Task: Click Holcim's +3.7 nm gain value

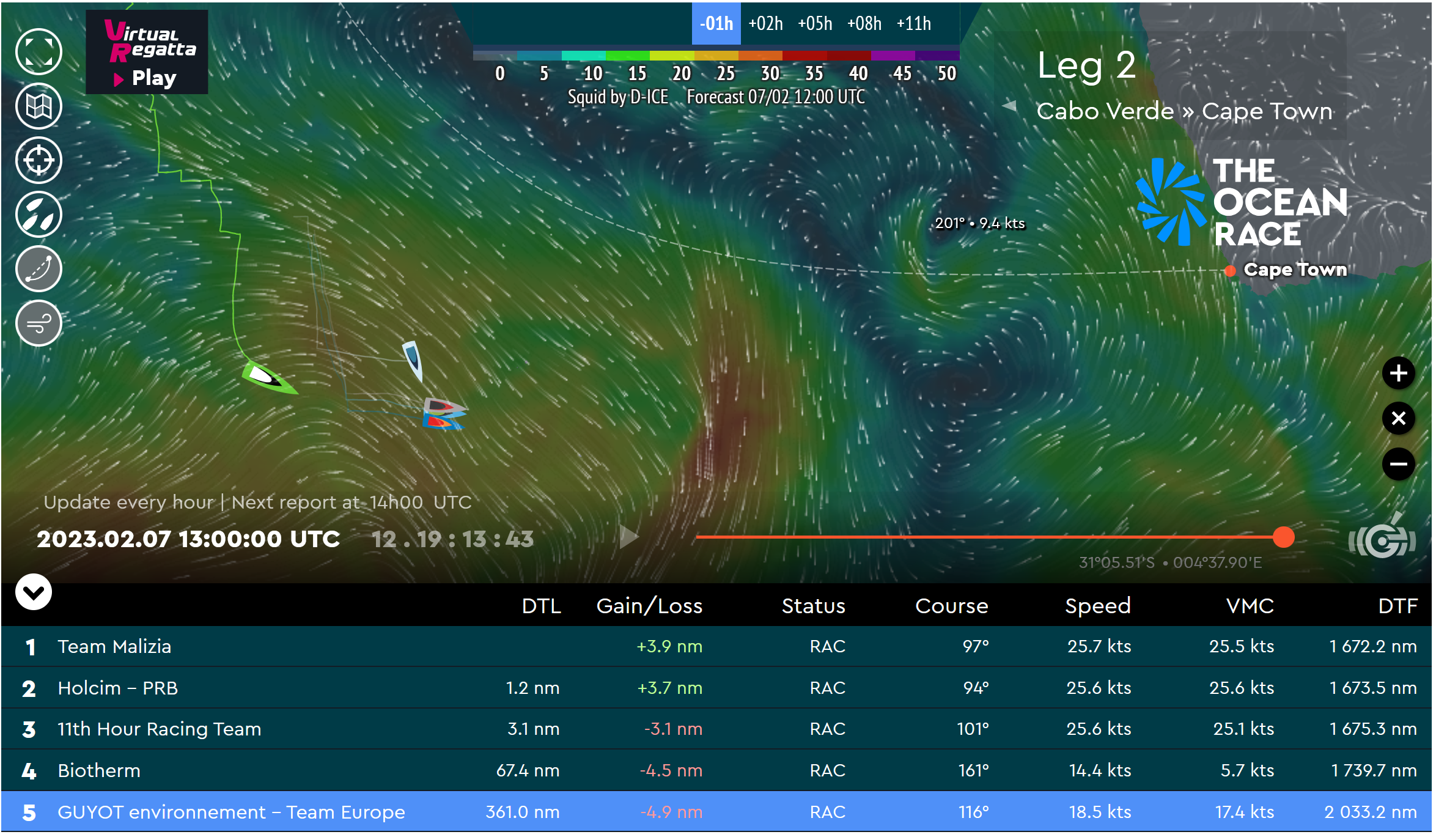Action: click(x=669, y=688)
